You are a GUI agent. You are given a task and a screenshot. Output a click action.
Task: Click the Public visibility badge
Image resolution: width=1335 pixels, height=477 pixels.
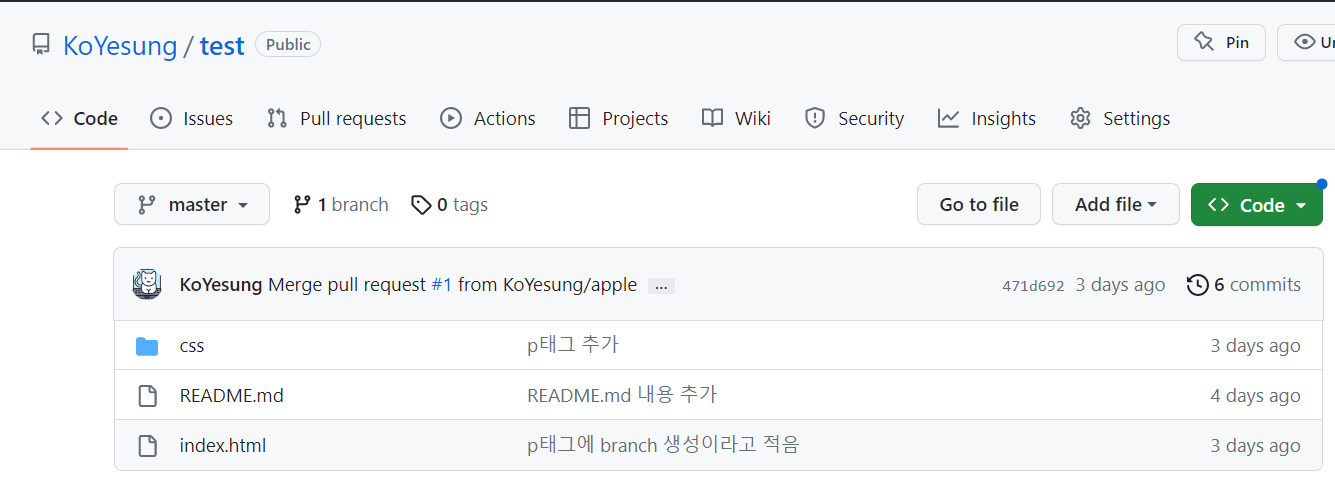(288, 45)
